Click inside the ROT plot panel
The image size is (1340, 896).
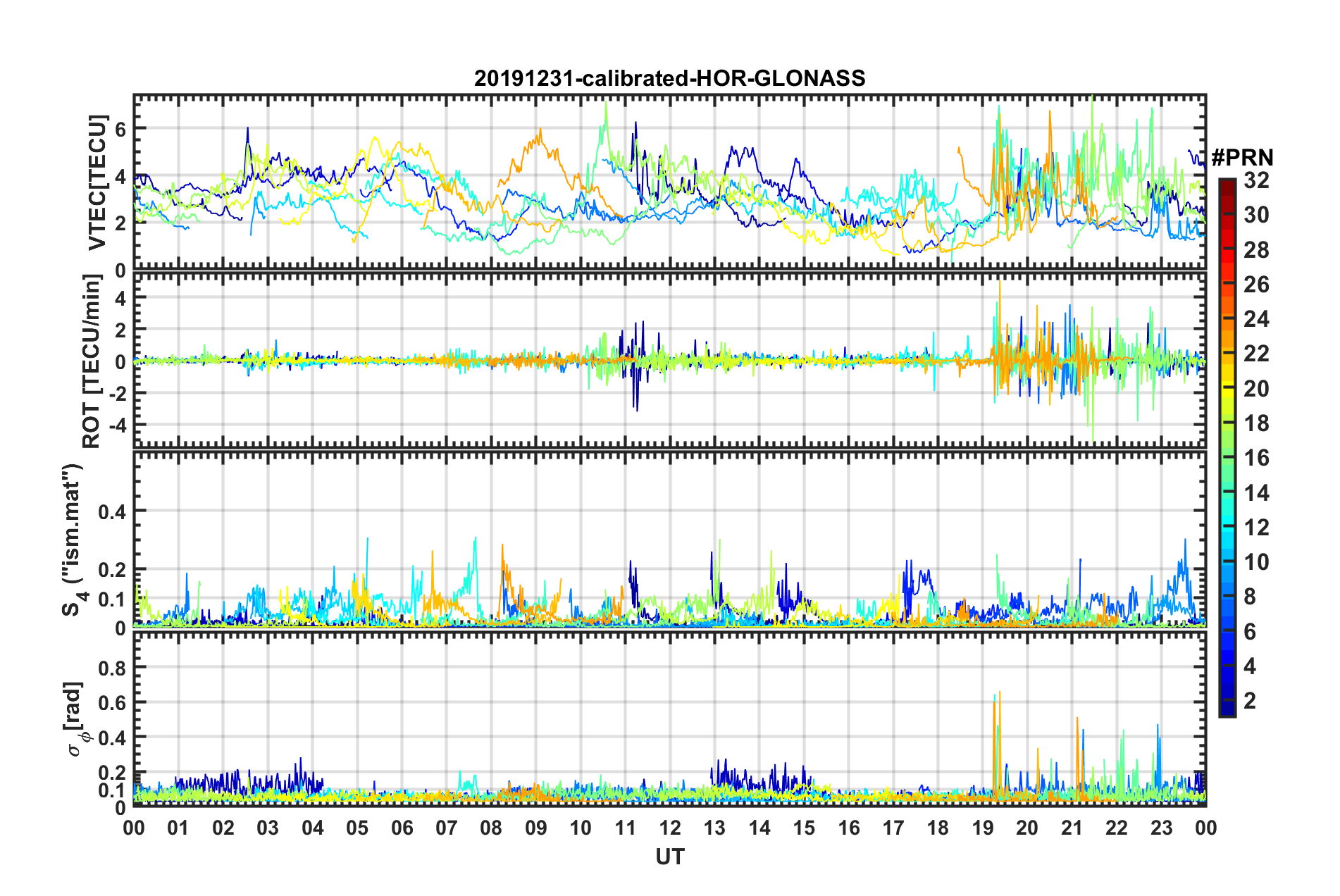pos(669,361)
